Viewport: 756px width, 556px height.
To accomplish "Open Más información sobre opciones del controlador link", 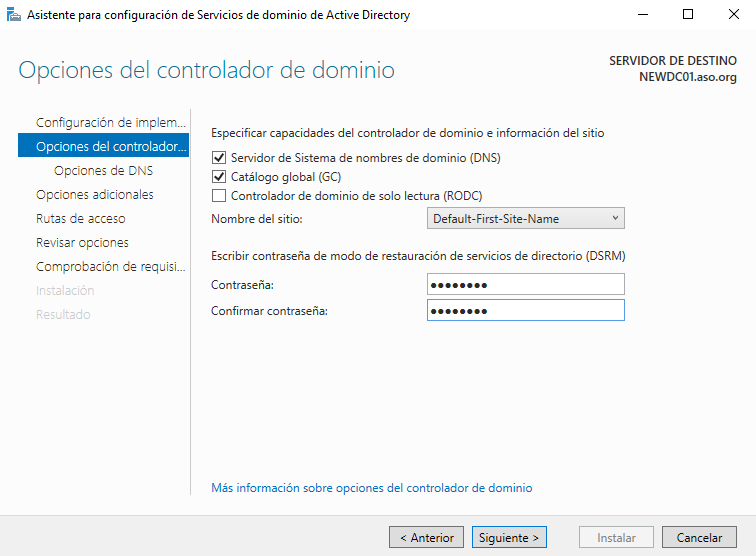I will pos(371,488).
